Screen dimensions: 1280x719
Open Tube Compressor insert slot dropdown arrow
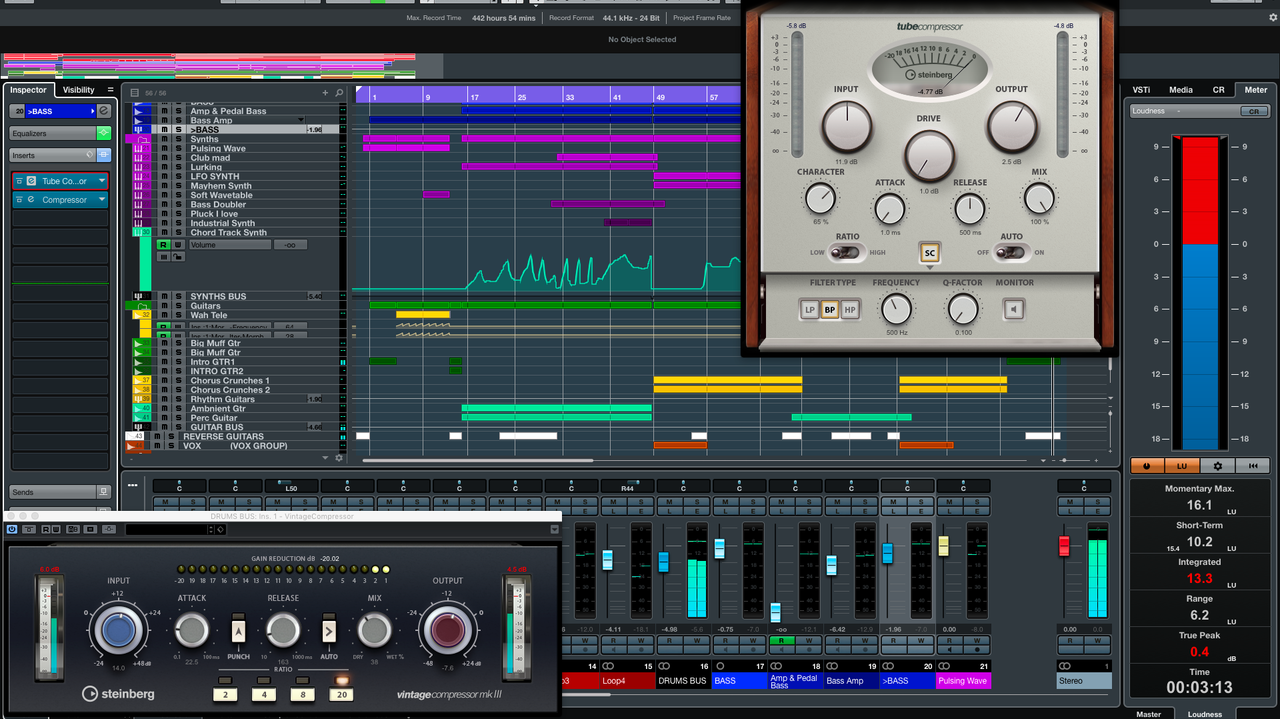(101, 181)
